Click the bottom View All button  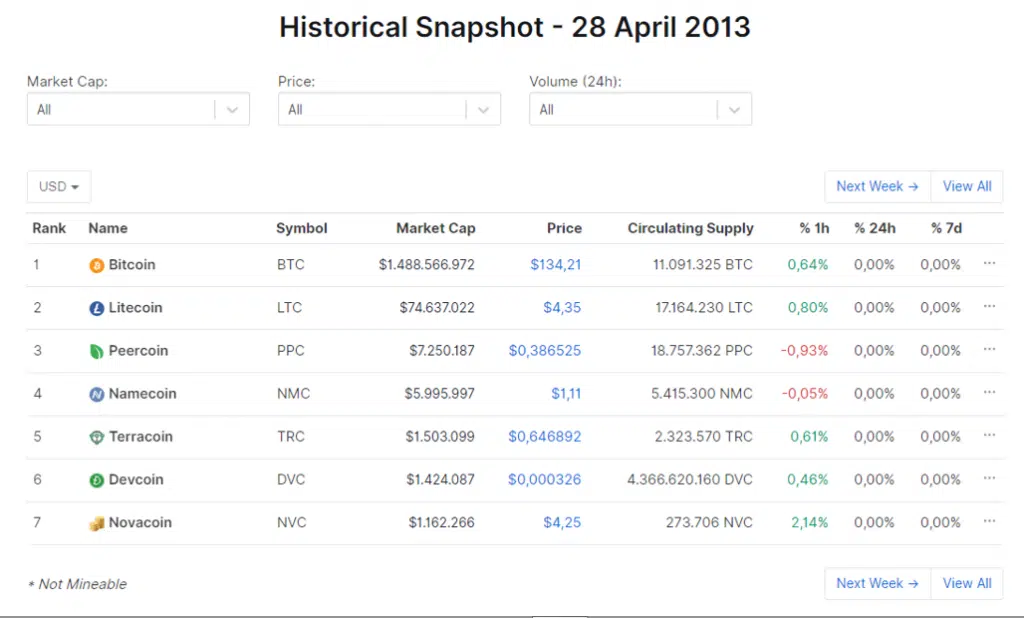pos(967,583)
